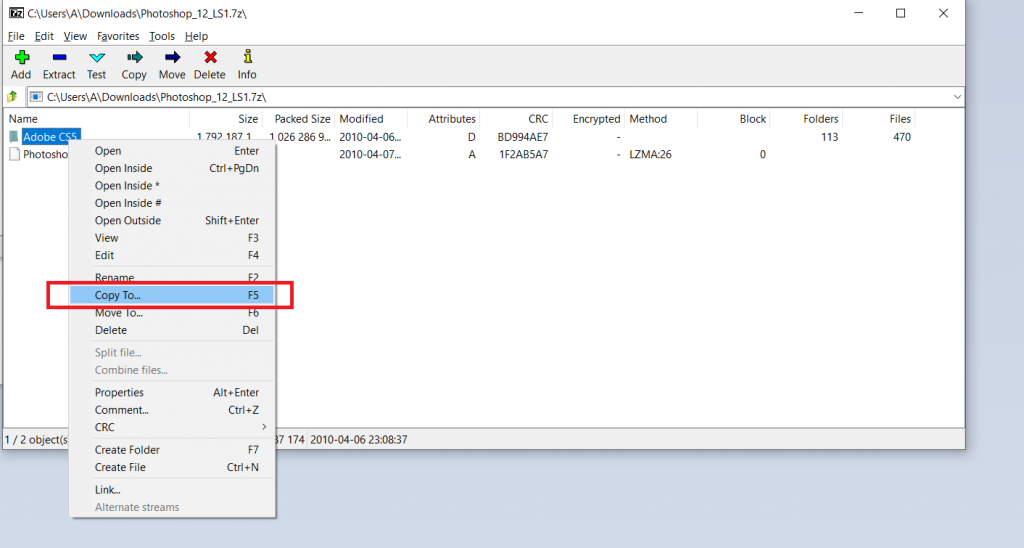Viewport: 1024px width, 548px height.
Task: Sort by Modified column header
Action: coord(371,119)
